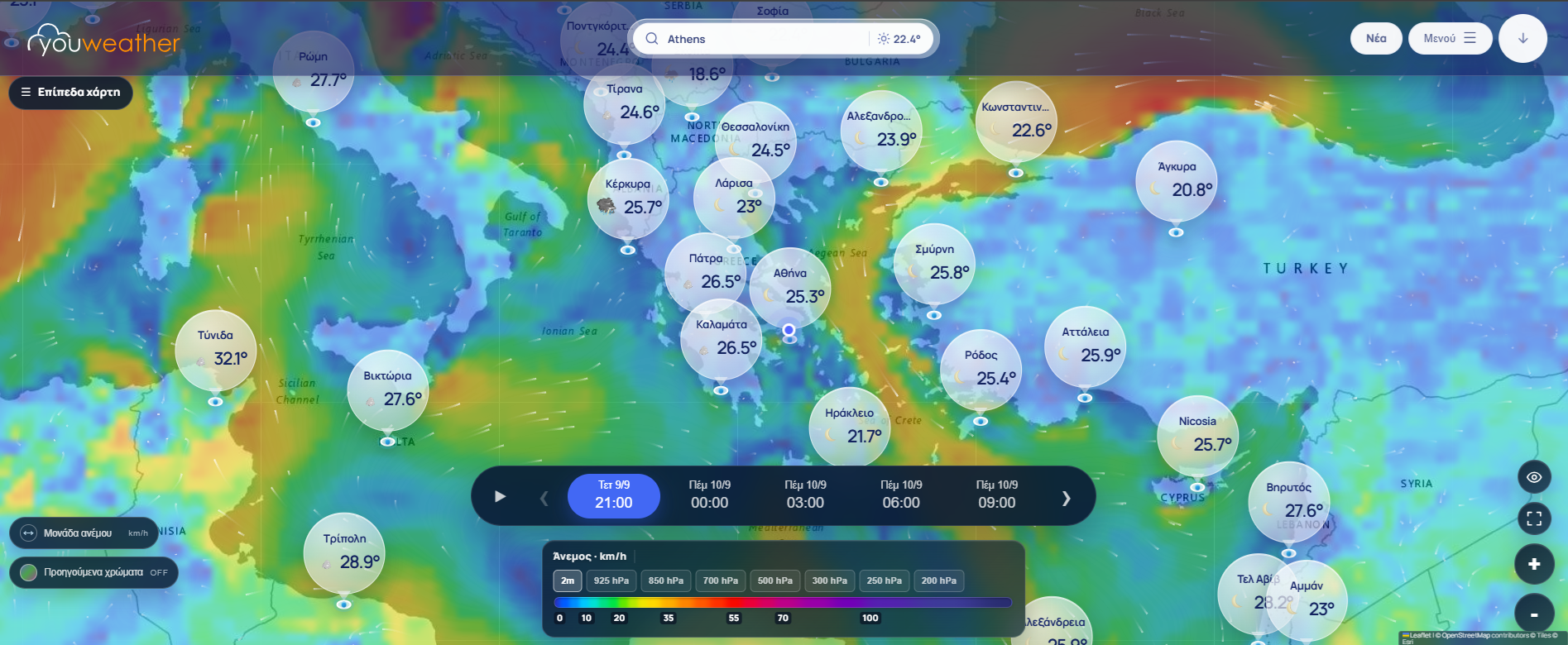Select the 700 hPa level
This screenshot has height=645, width=1568.
tap(721, 580)
